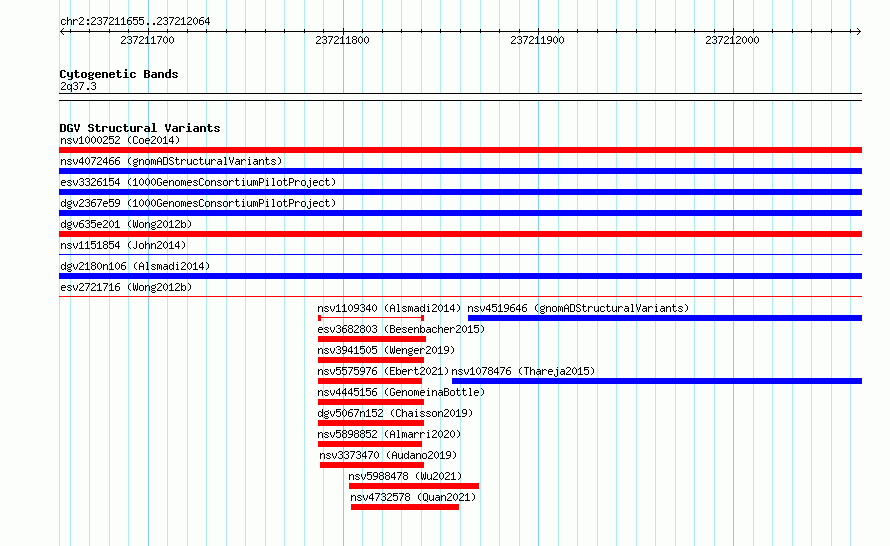Viewport: 890px width, 546px height.
Task: Open nsv1151854 (John2014) variant label
Action: pos(123,245)
